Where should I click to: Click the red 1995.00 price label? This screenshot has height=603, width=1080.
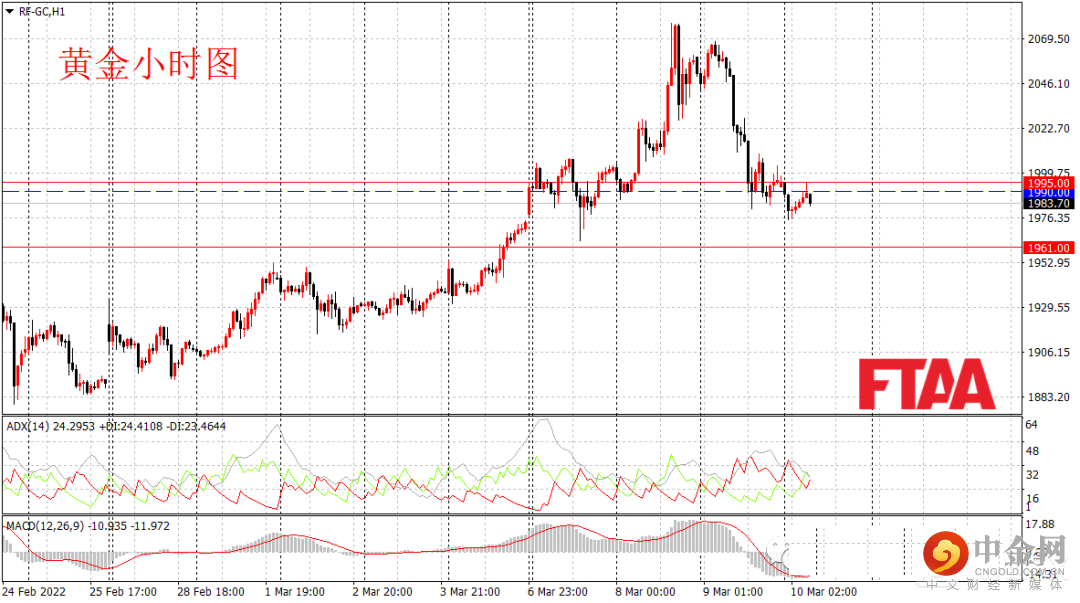point(1049,183)
